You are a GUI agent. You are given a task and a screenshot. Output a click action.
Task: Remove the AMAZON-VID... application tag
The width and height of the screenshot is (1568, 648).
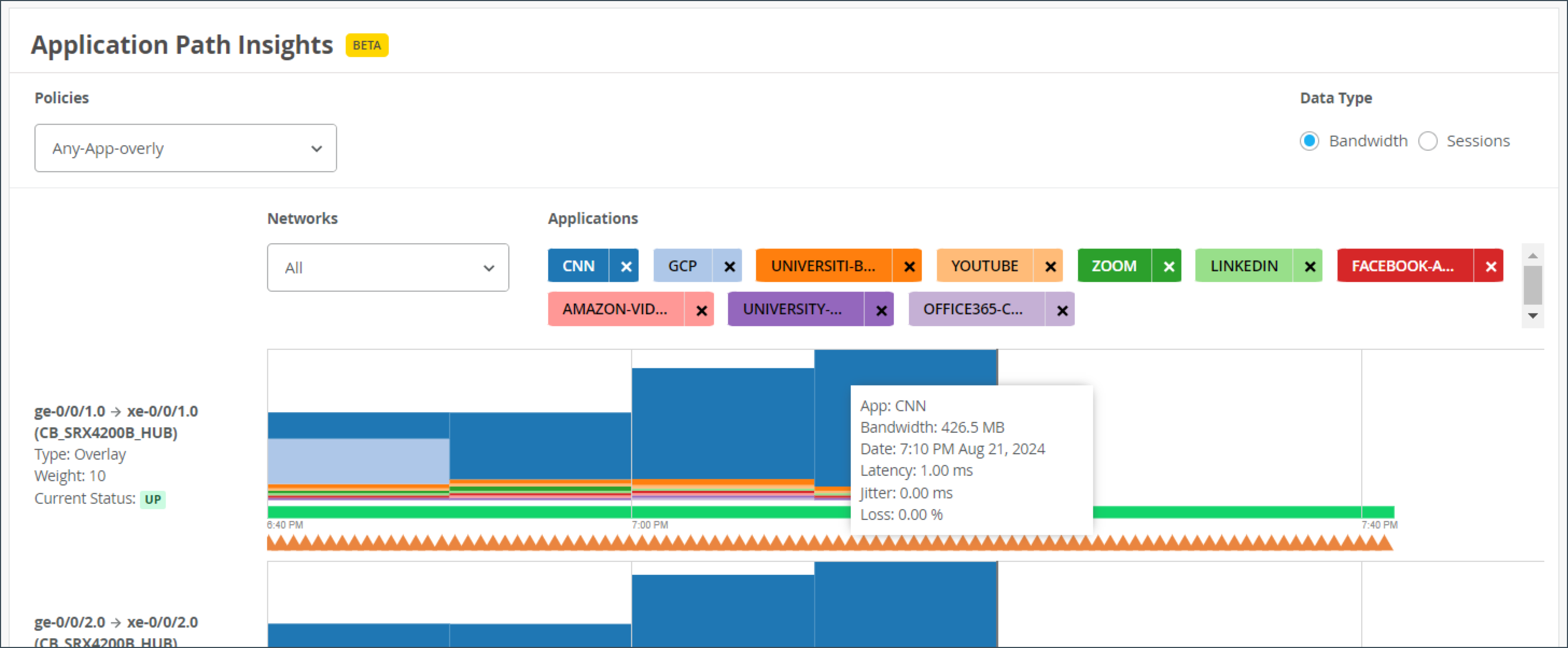tap(701, 309)
